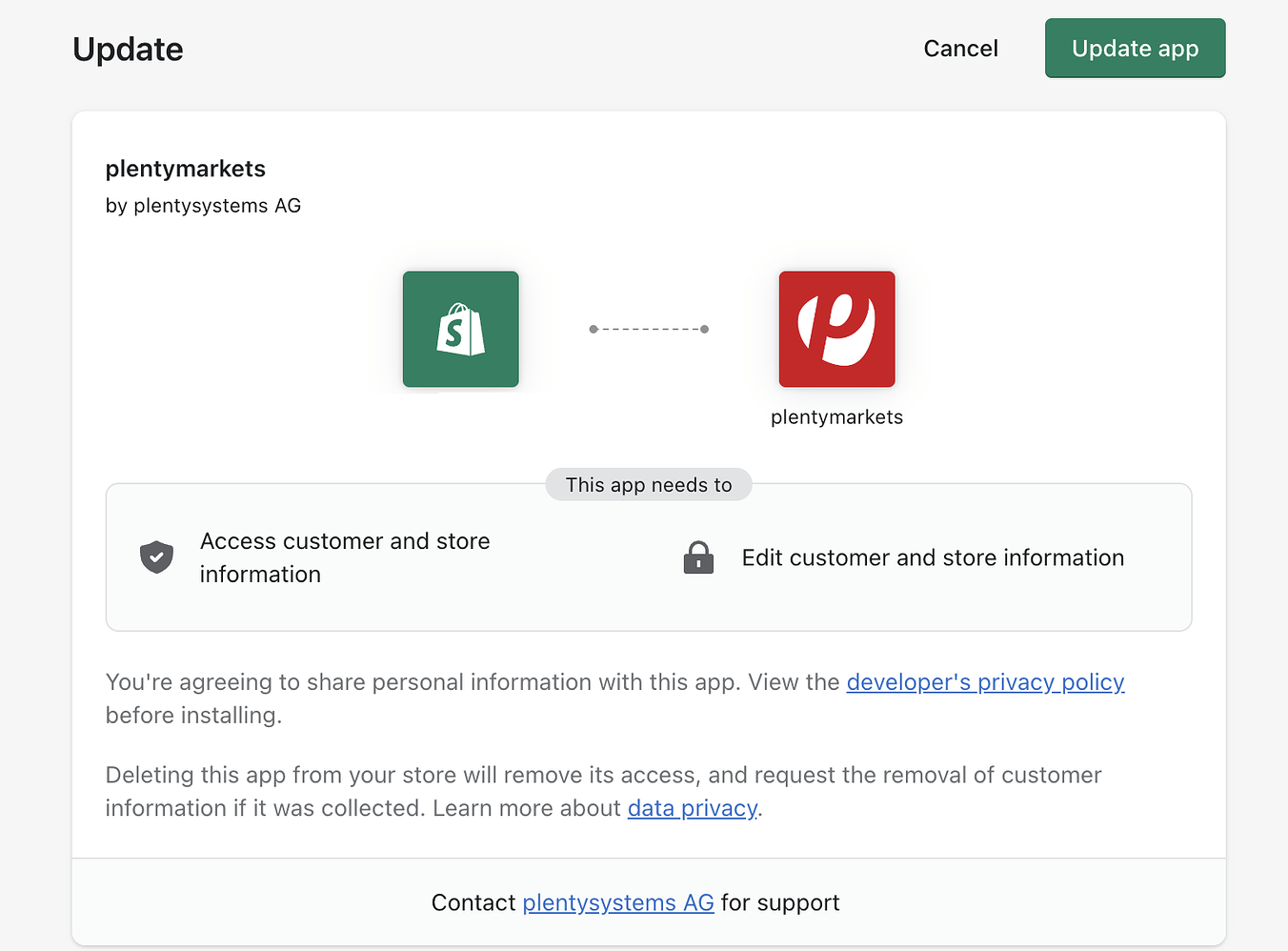1288x951 pixels.
Task: Click the red plentymarkets app icon
Action: click(836, 330)
